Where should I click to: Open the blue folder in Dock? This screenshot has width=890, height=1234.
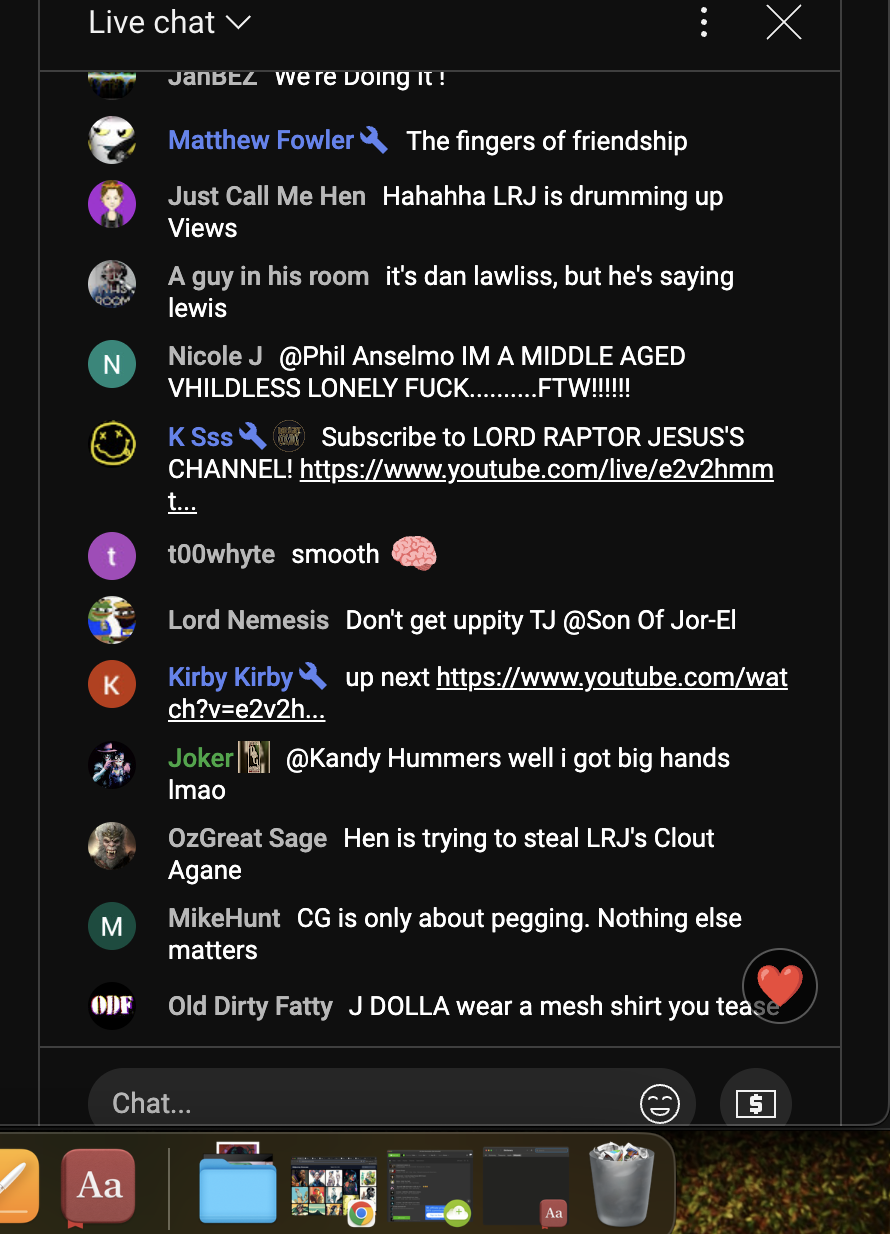pos(238,1188)
